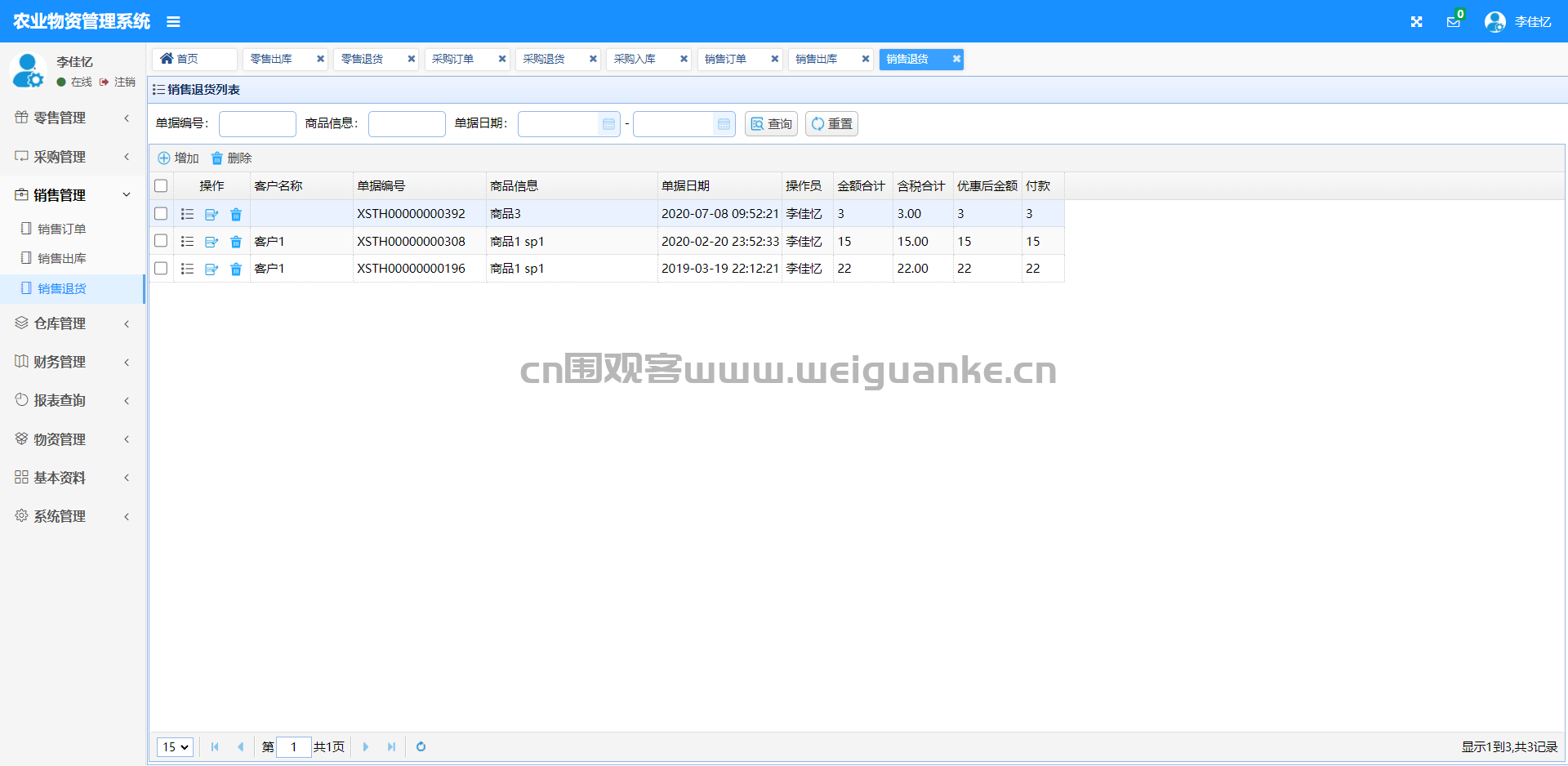
Task: Open 销售退货 in the sidebar submenu
Action: (73, 289)
